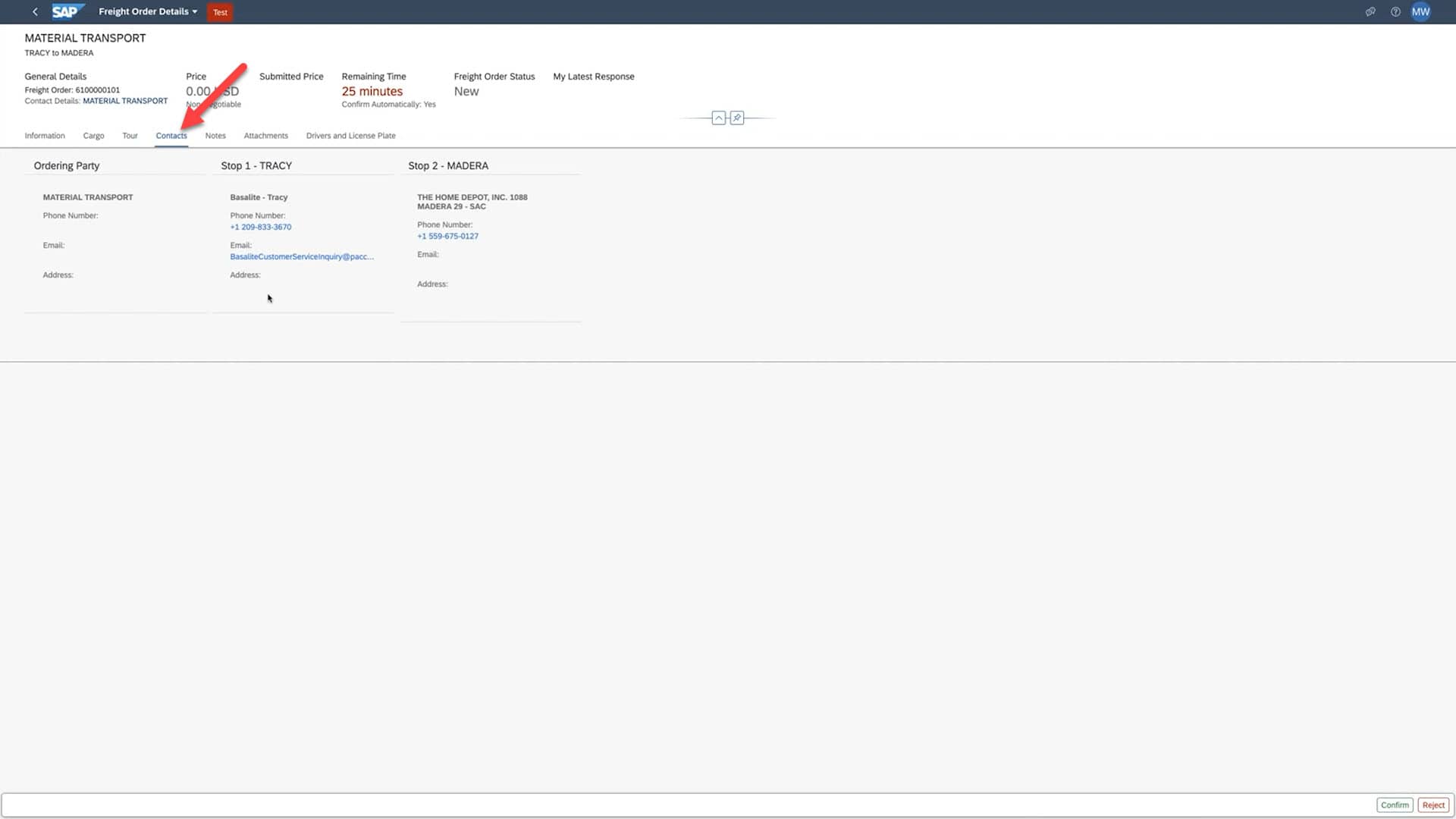Viewport: 1456px width, 819px height.
Task: Open the BasaliteCustomerServiceInquiry email link
Action: [302, 256]
